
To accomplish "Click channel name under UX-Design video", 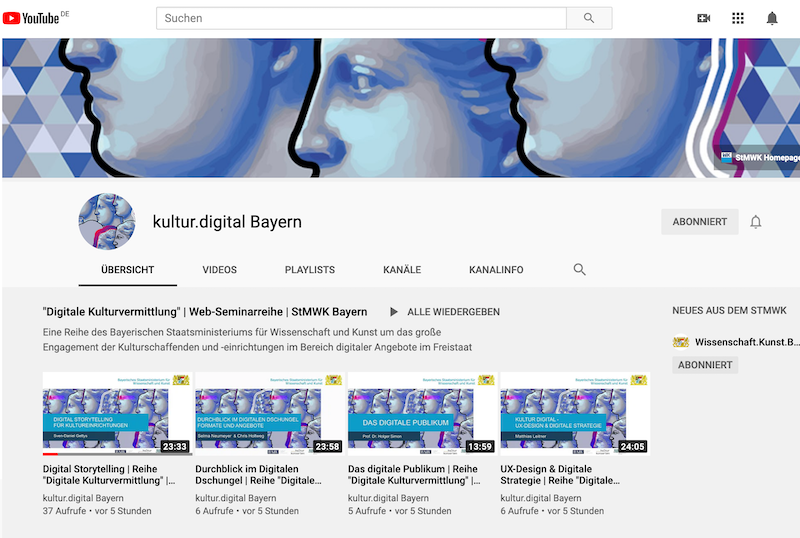I will pos(541,498).
